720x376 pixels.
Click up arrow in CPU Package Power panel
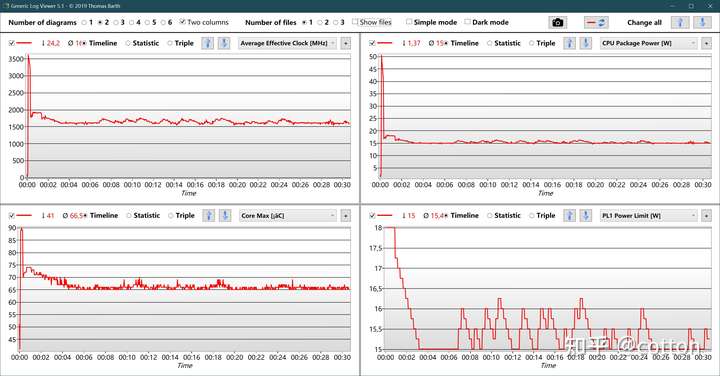click(x=569, y=43)
